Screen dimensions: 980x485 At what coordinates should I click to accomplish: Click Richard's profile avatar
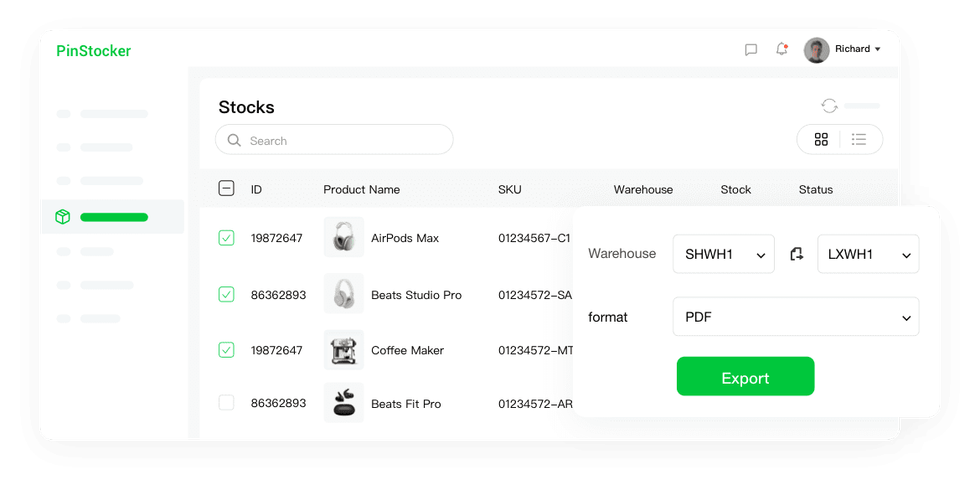point(816,50)
